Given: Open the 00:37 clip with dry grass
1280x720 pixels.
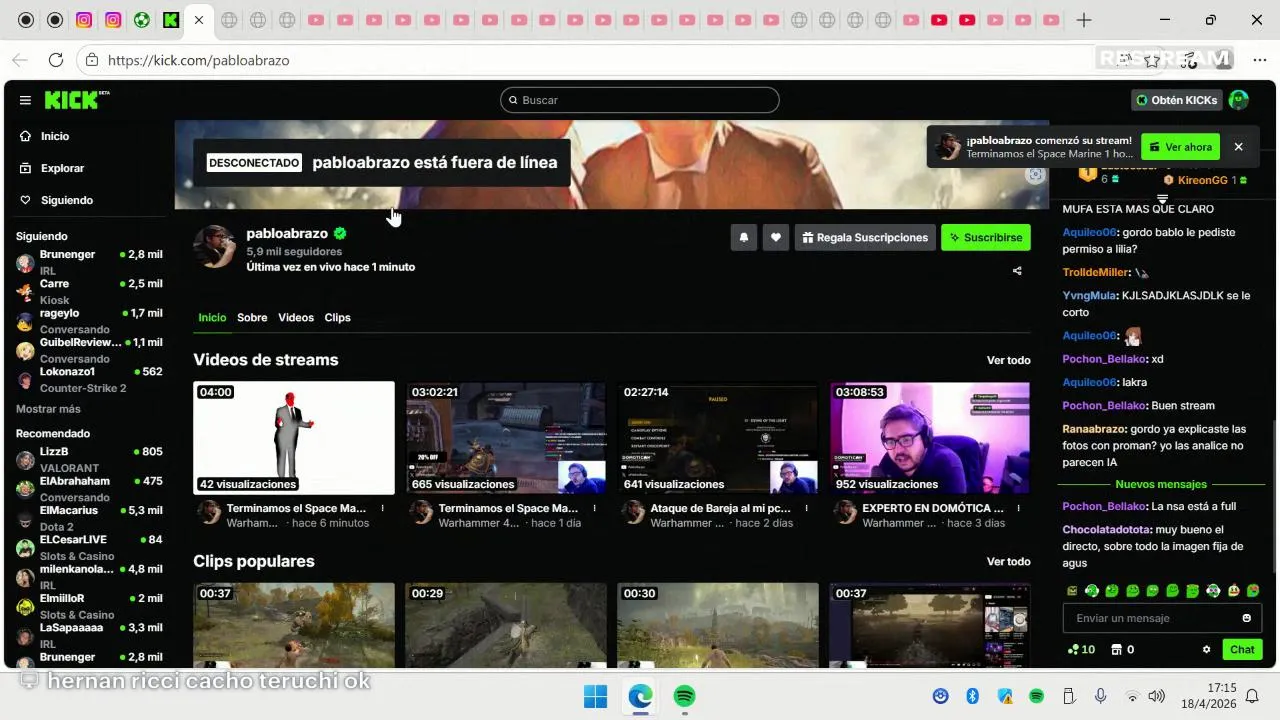Looking at the screenshot, I should [294, 625].
